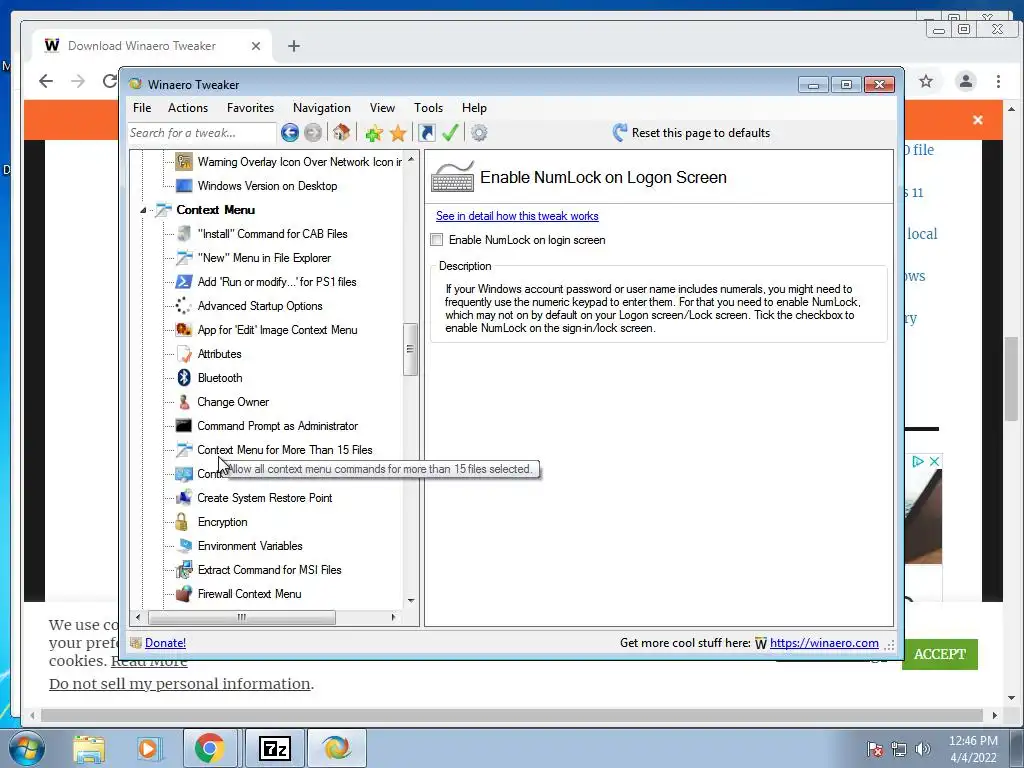Select Advanced Startup Options icon
The height and width of the screenshot is (768, 1024).
pyautogui.click(x=184, y=306)
